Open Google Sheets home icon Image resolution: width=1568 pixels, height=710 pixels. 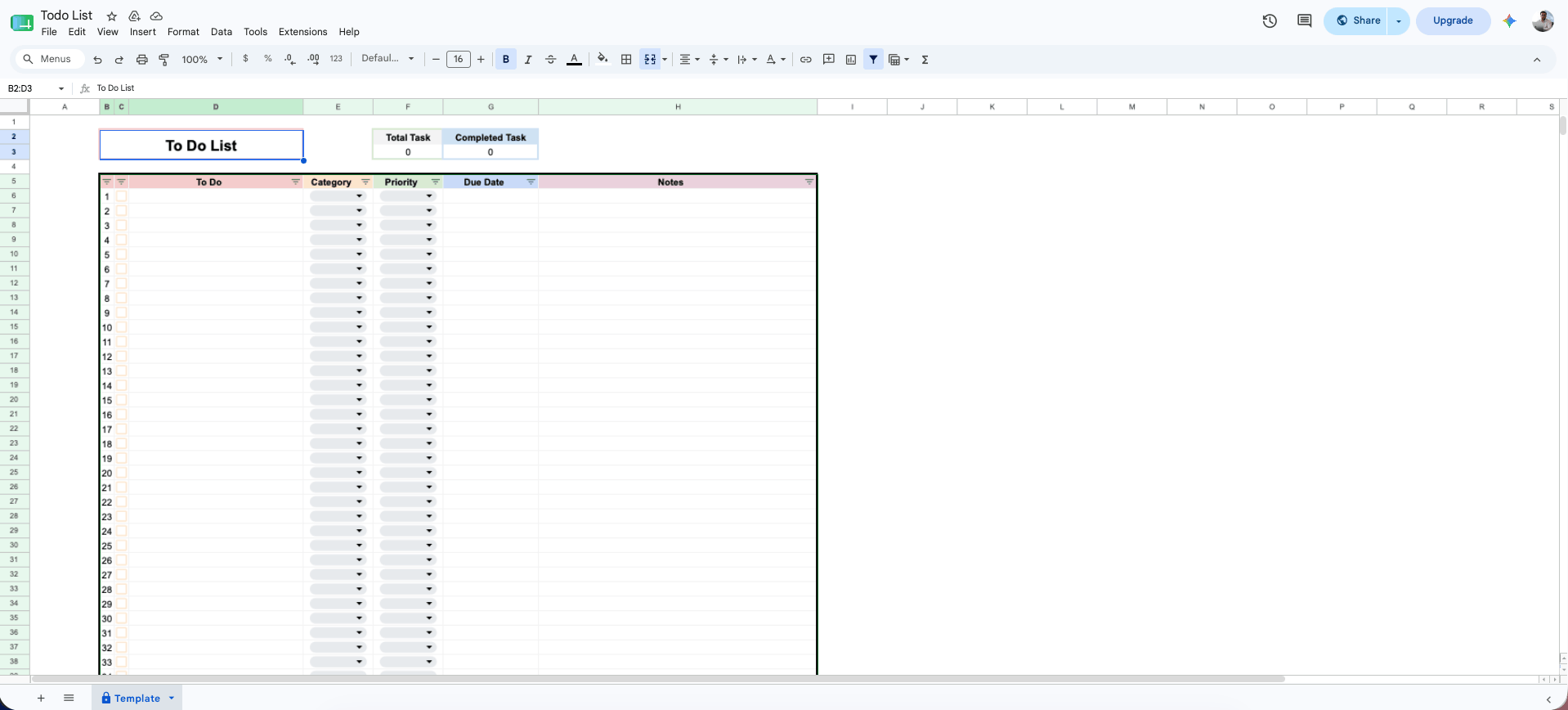pos(22,22)
